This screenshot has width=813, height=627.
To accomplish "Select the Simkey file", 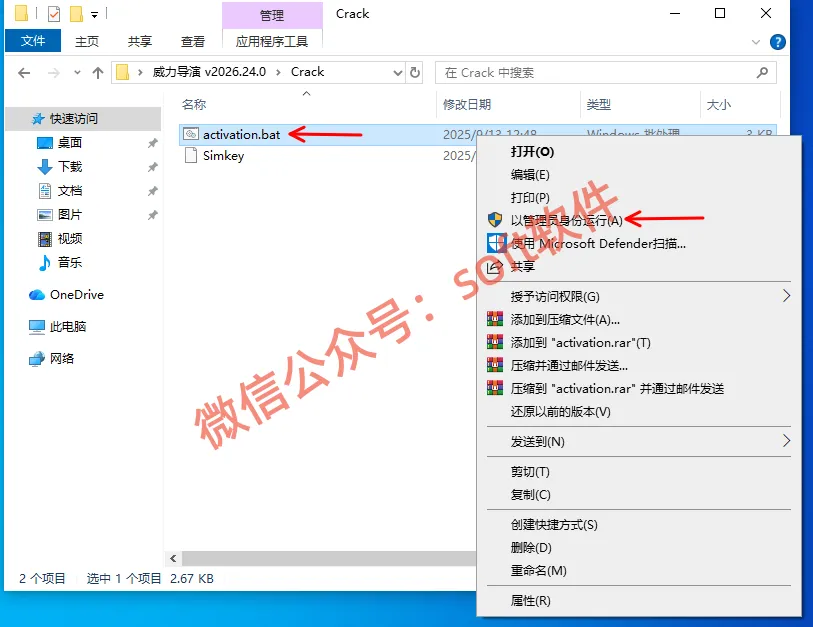I will pyautogui.click(x=223, y=156).
